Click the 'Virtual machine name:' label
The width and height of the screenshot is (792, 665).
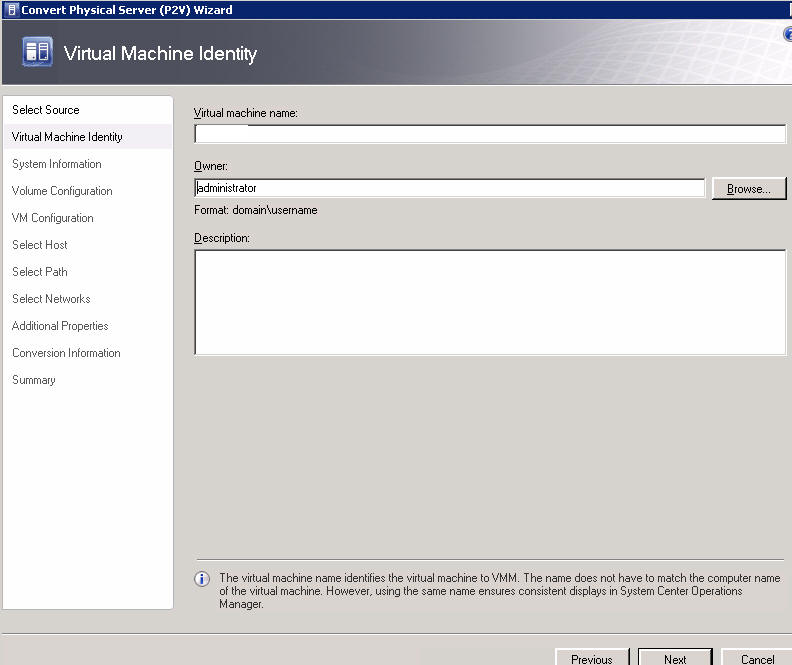click(245, 113)
